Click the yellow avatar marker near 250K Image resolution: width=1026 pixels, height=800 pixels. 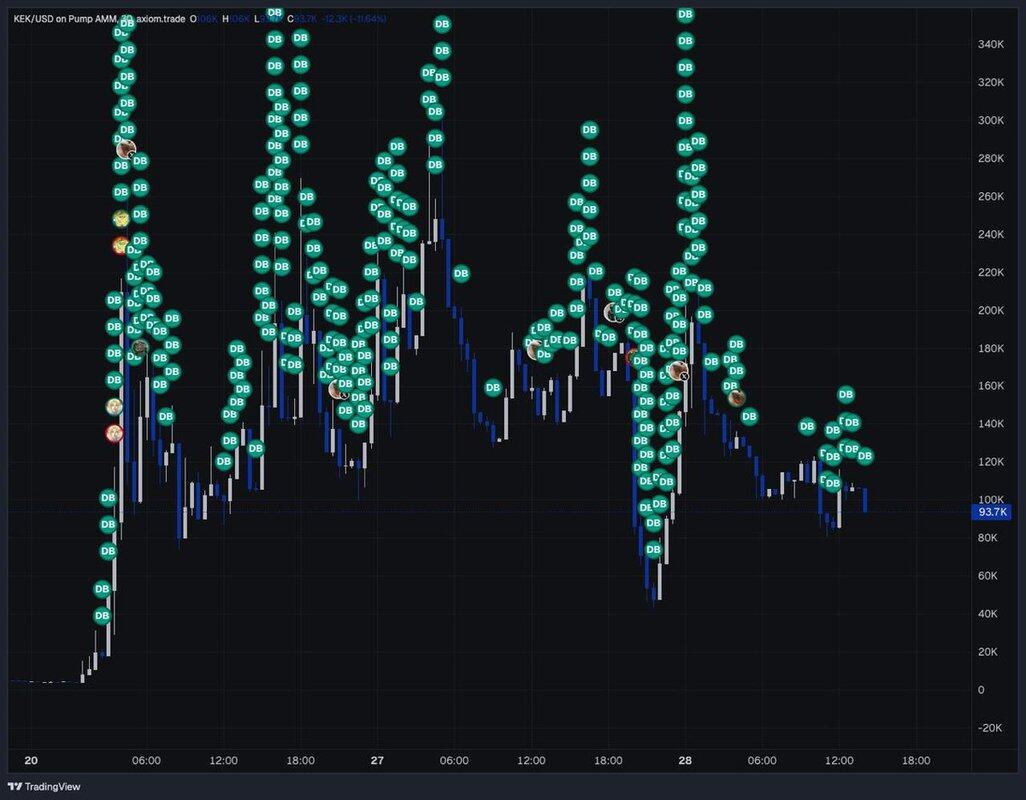pyautogui.click(x=121, y=218)
